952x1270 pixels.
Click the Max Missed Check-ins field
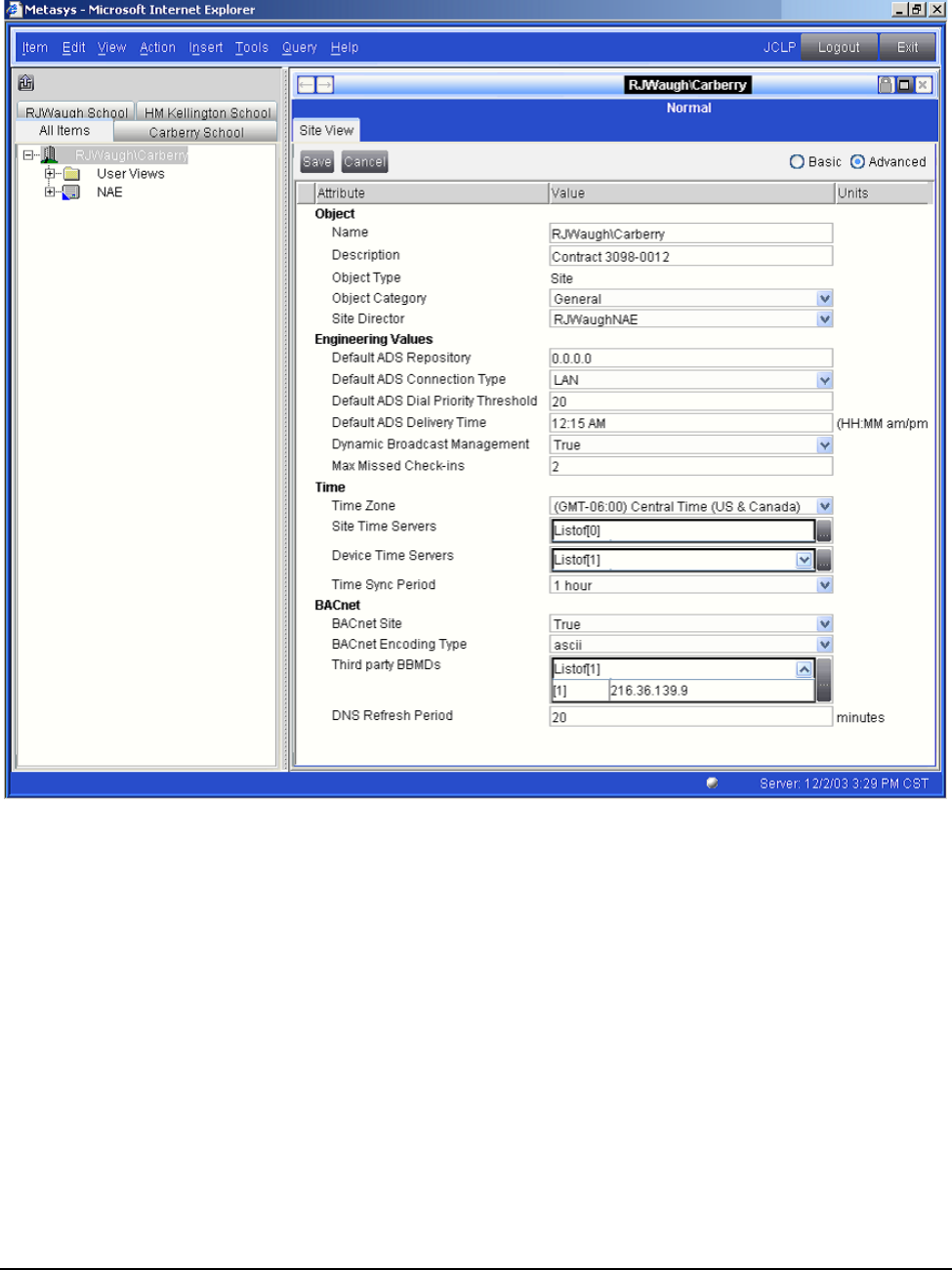click(691, 466)
